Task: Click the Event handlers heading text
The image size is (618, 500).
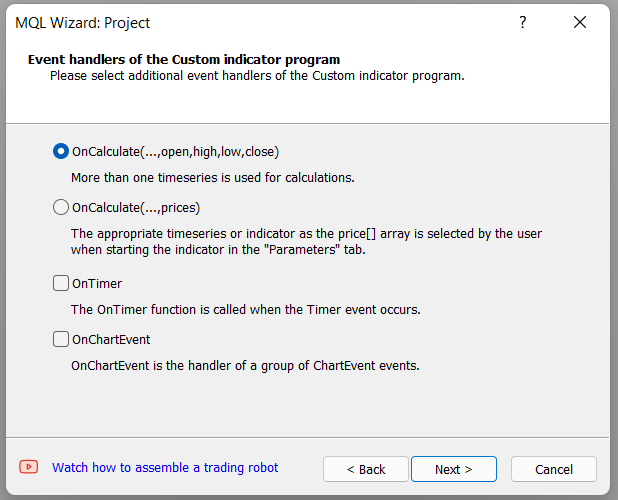Action: [x=184, y=59]
